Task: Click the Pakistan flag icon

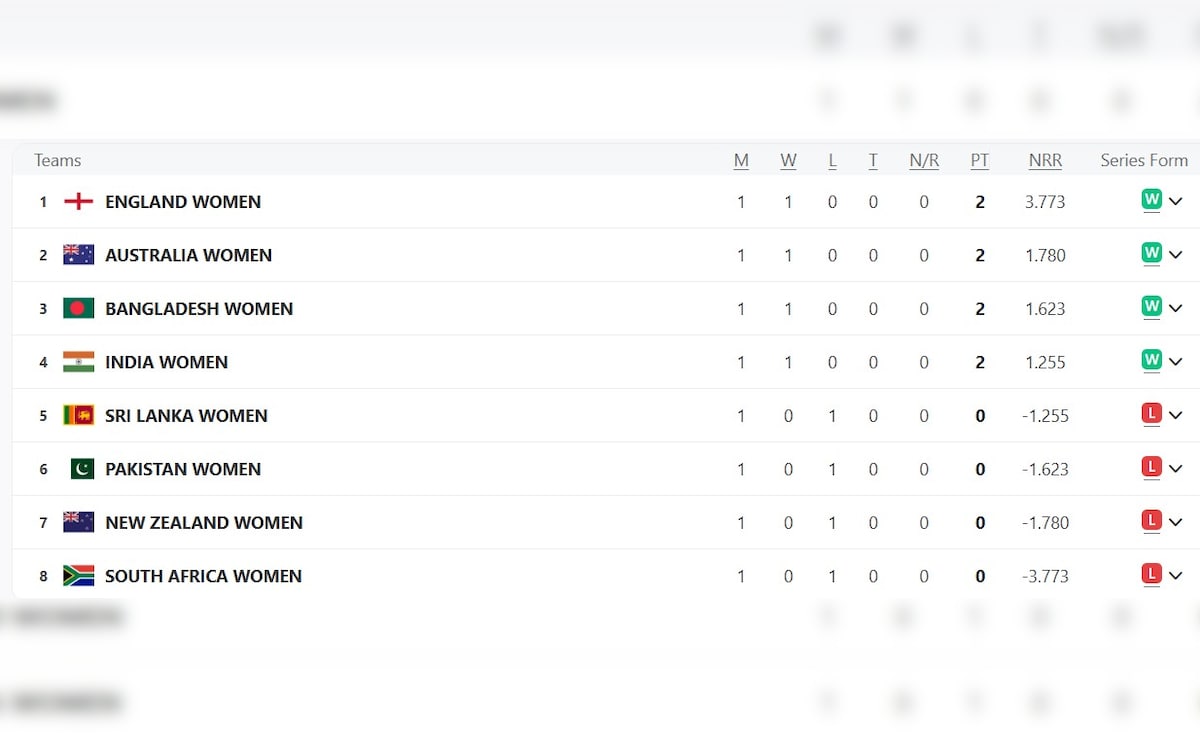Action: 82,469
